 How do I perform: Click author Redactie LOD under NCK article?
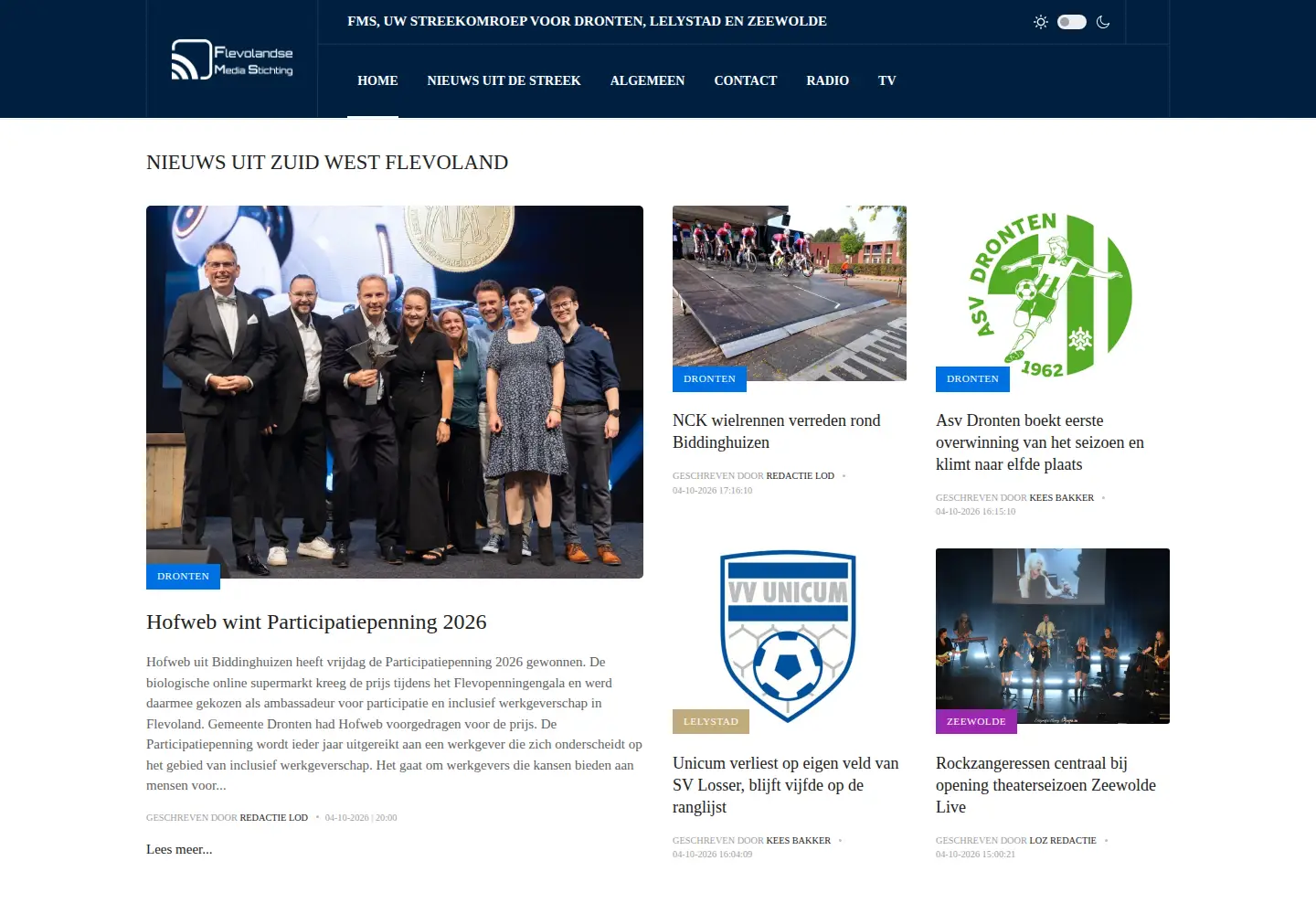point(800,475)
